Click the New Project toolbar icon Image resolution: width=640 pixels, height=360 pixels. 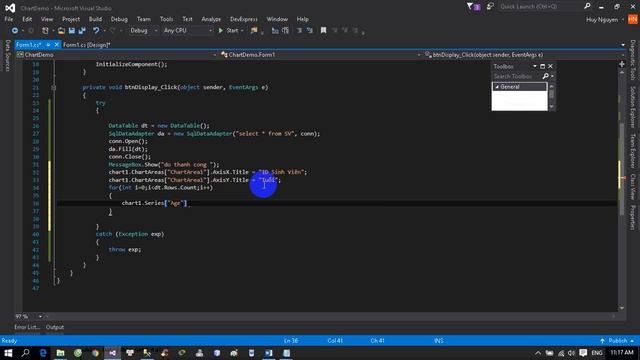45,31
